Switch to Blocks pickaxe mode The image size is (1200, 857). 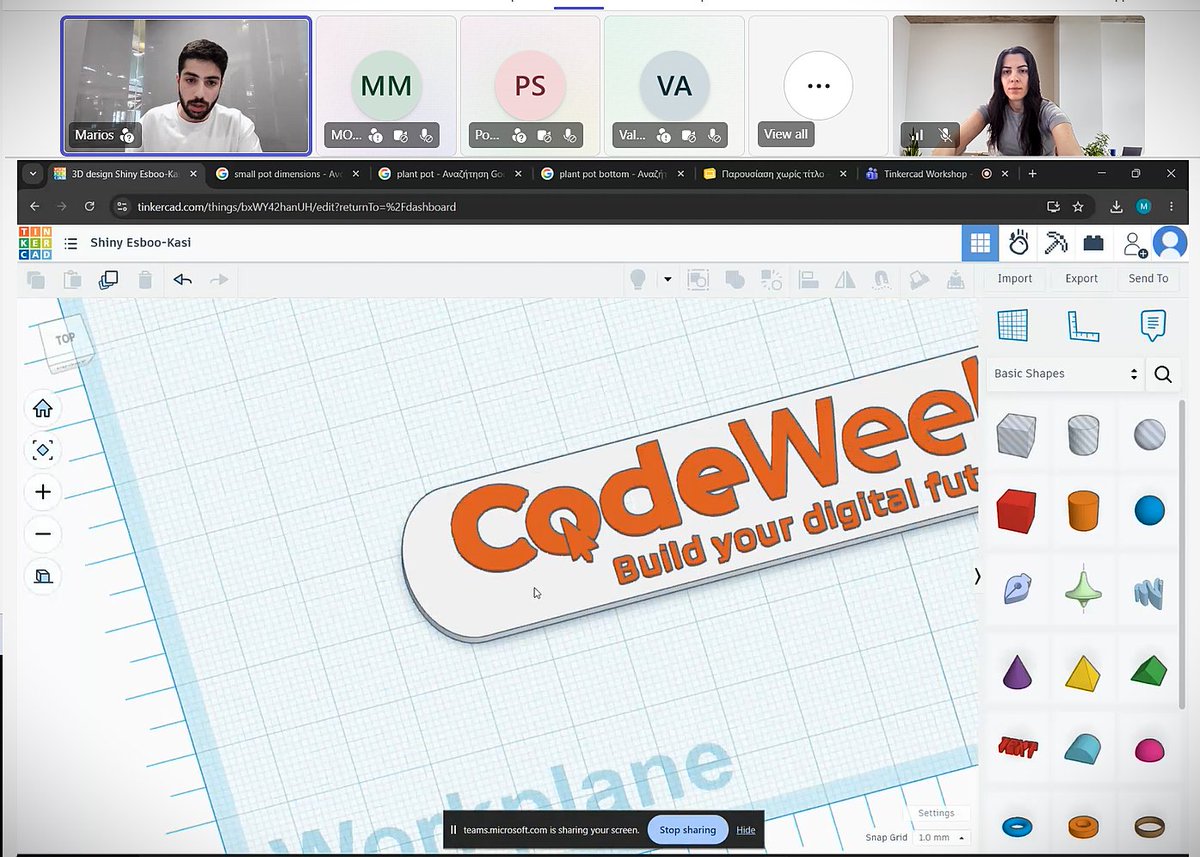pyautogui.click(x=1056, y=243)
